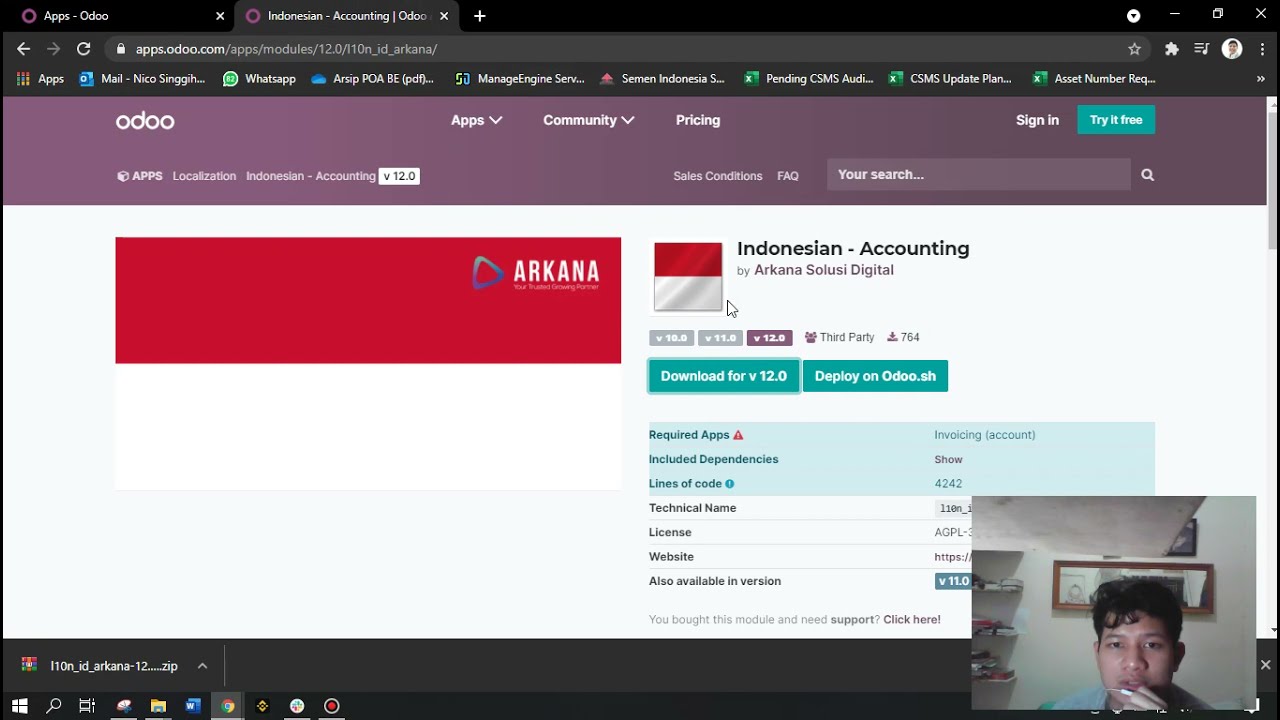This screenshot has height=720, width=1280.
Task: Open the Mail - Nico Singgih bookmark
Action: [142, 78]
